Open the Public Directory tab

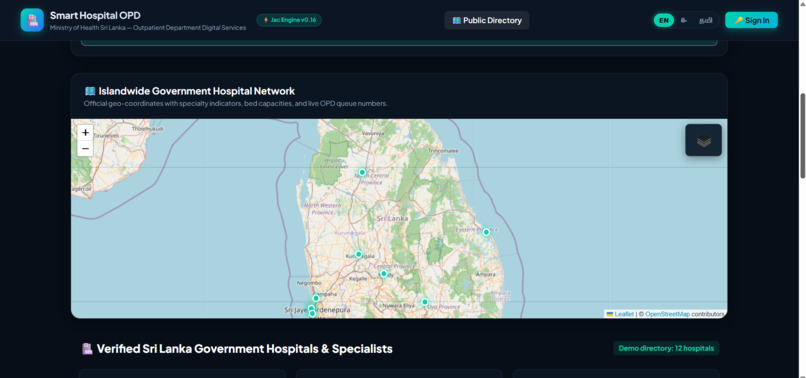click(x=487, y=21)
